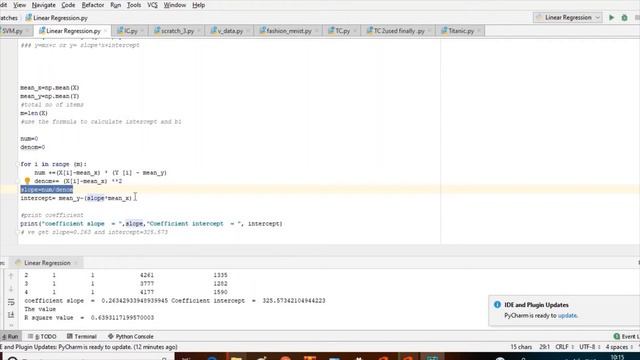Click the info icon in update notification
The image size is (640, 360).
tap(497, 304)
